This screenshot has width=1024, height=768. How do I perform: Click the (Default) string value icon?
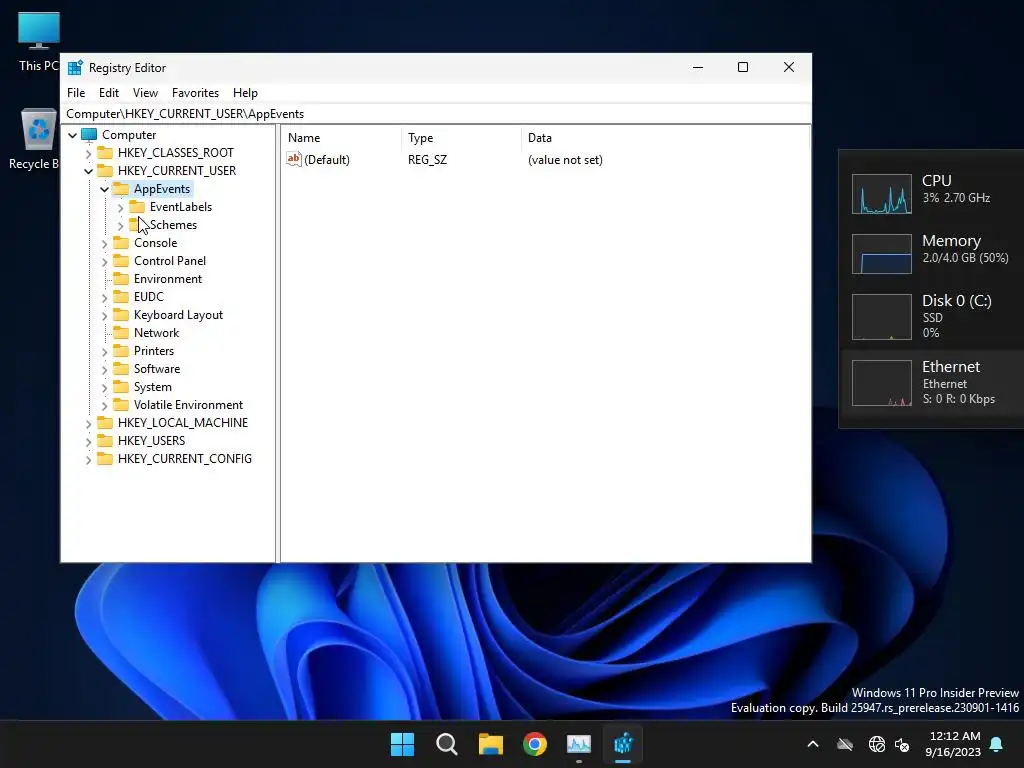point(294,159)
